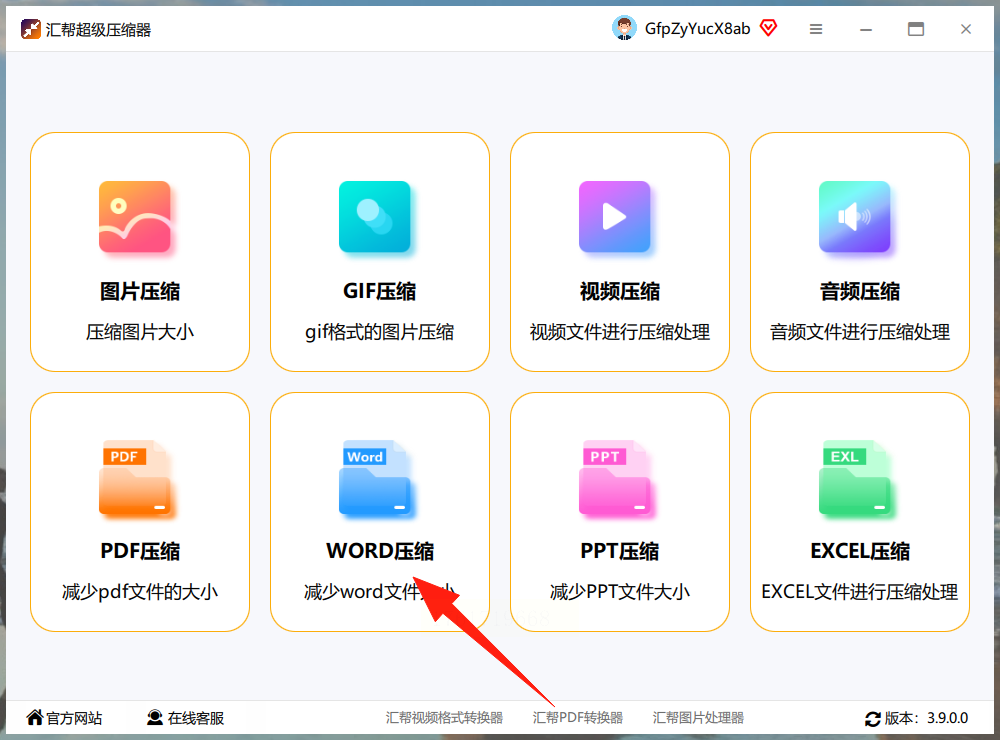Choose the EXL green folder icon

pyautogui.click(x=855, y=477)
